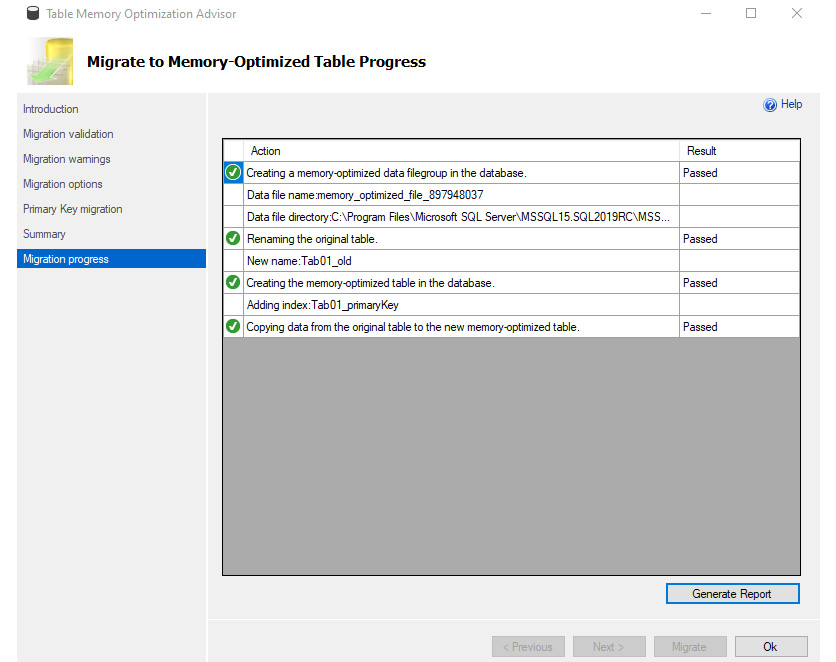836x662 pixels.
Task: Select the 'Renaming the original table.' text
Action: tap(312, 239)
